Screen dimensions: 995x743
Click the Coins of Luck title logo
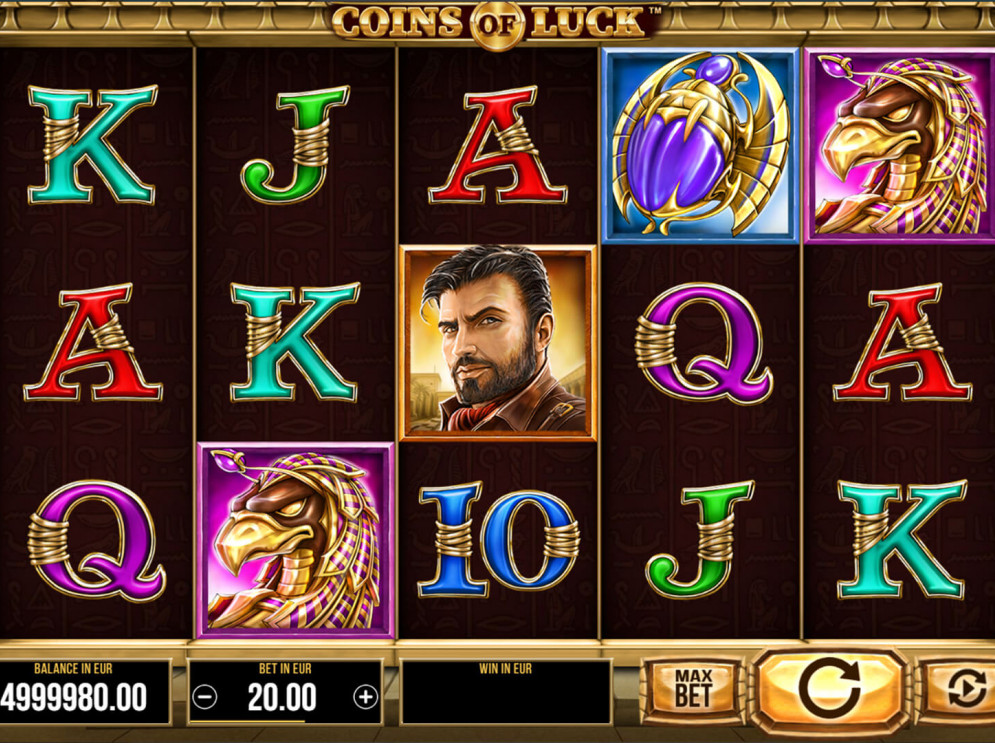(x=497, y=23)
